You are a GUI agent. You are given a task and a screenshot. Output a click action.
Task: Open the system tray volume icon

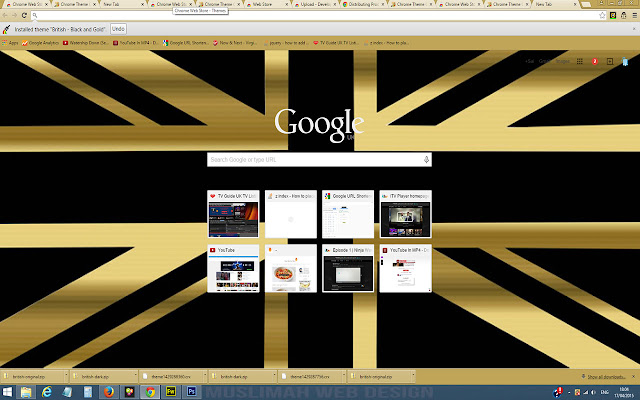(x=593, y=392)
